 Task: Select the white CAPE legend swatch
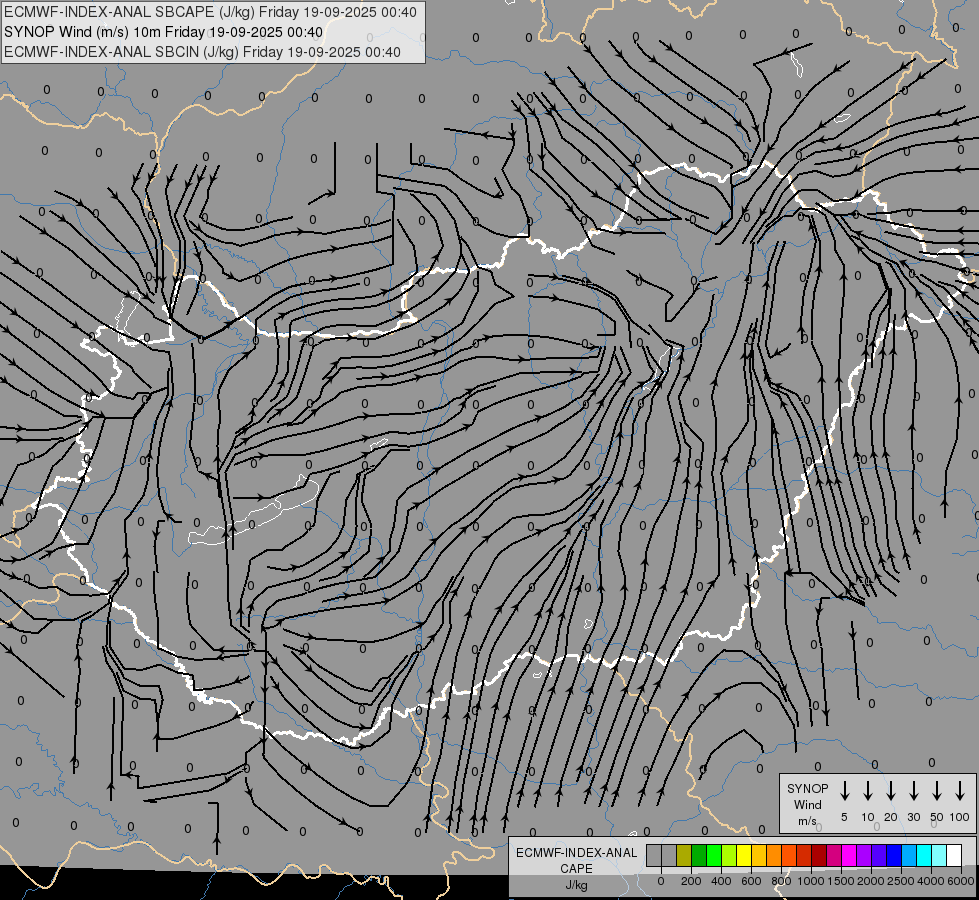click(x=953, y=855)
